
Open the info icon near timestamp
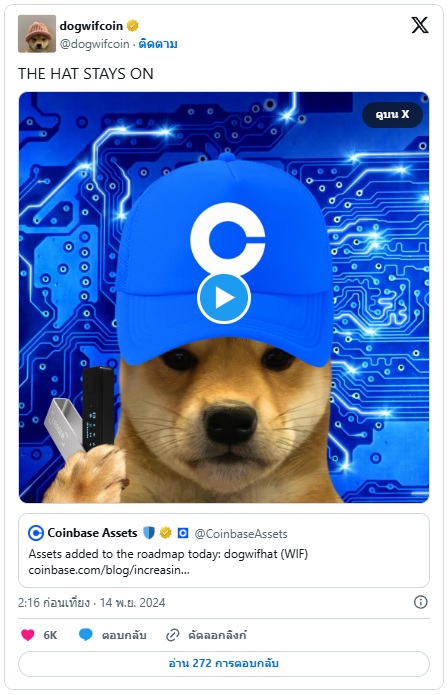pyautogui.click(x=420, y=602)
